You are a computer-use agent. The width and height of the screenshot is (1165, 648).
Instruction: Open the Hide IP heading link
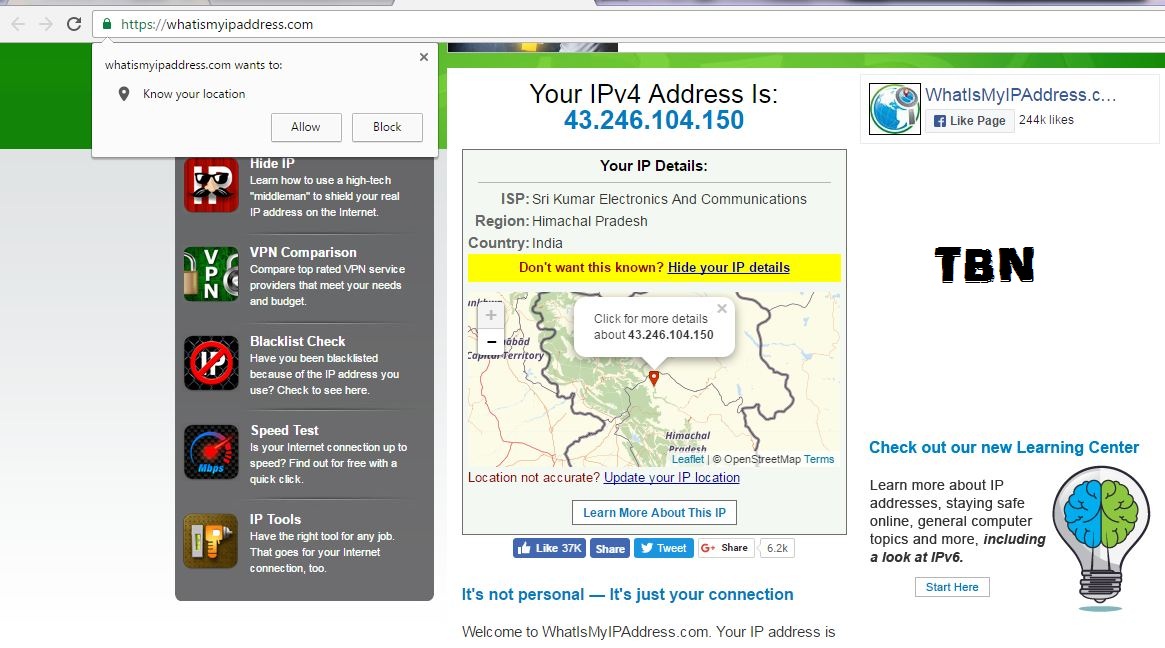click(x=272, y=163)
